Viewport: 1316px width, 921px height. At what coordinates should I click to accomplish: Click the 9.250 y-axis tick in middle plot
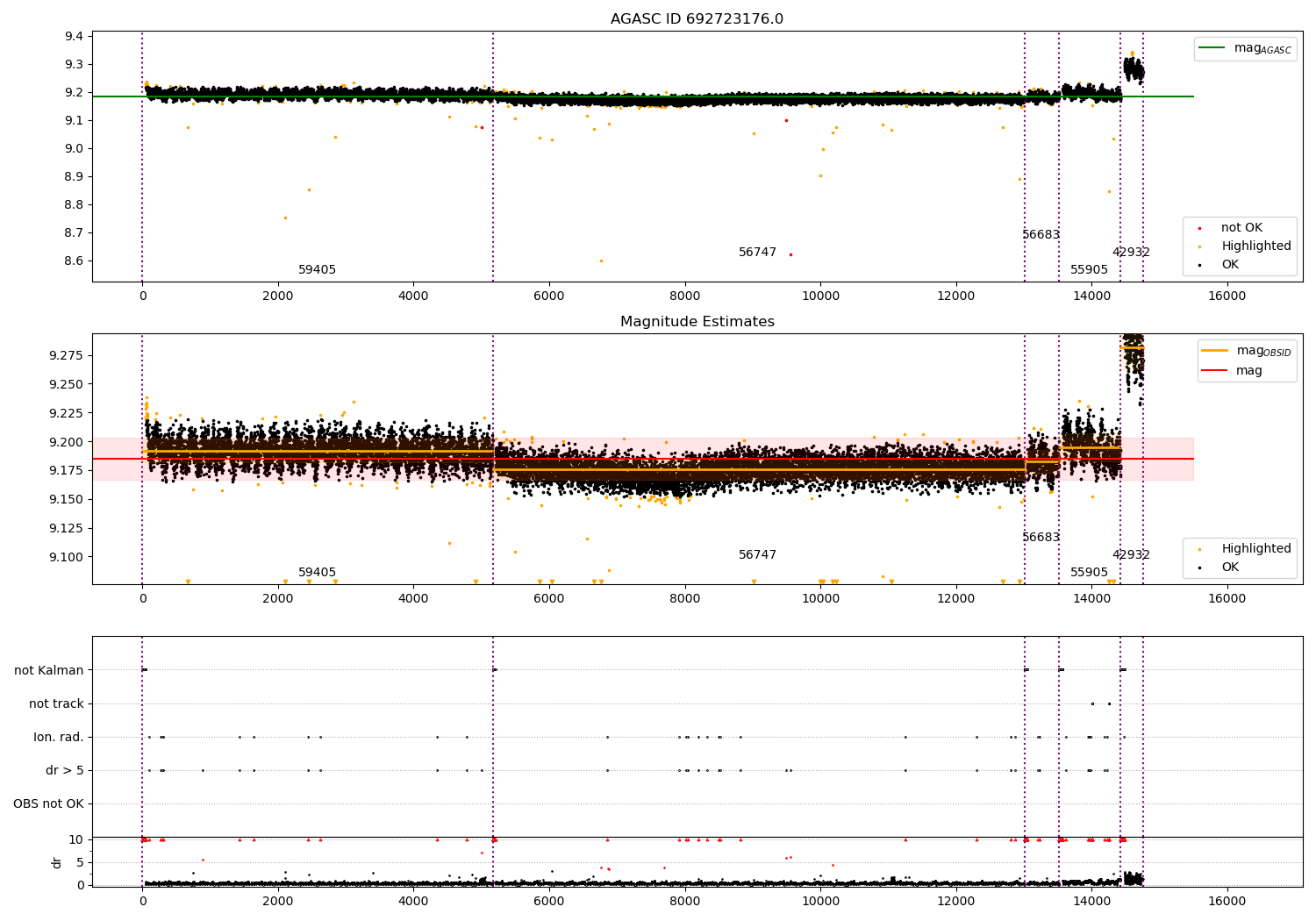click(x=67, y=384)
